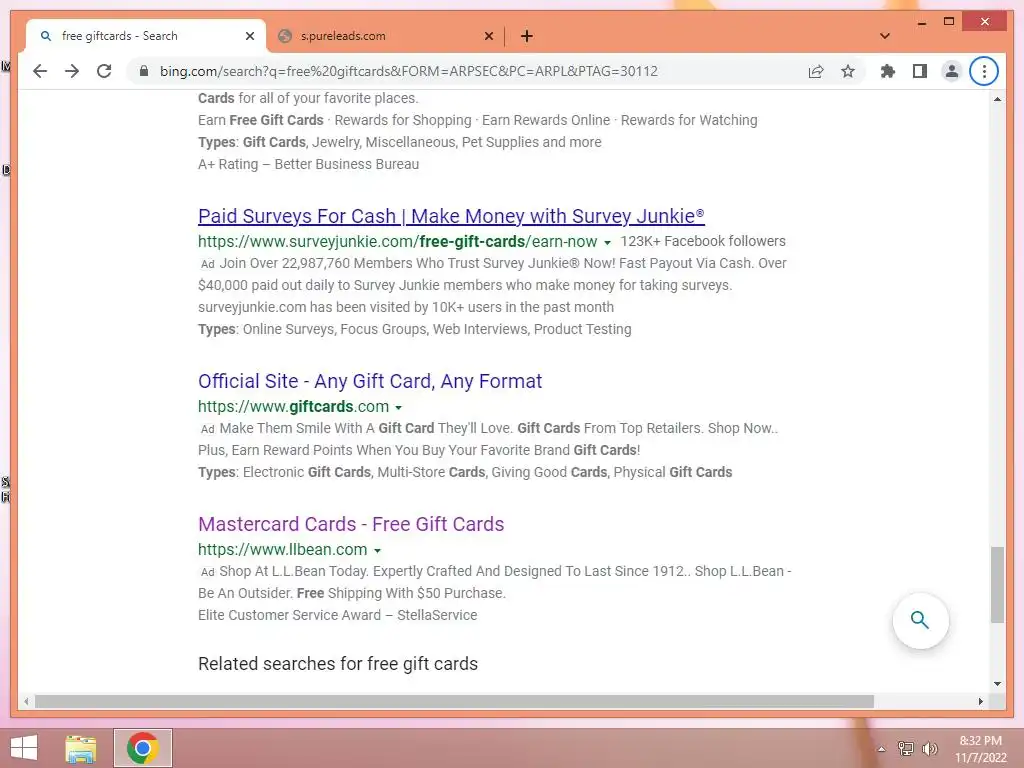The image size is (1024, 768).
Task: Open 'Official Site - Any Gift Card' link
Action: point(370,381)
